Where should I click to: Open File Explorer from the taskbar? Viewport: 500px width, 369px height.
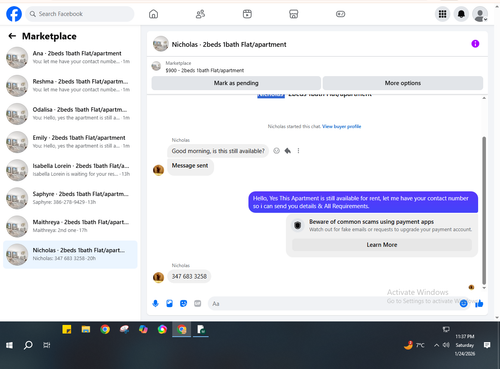86,330
